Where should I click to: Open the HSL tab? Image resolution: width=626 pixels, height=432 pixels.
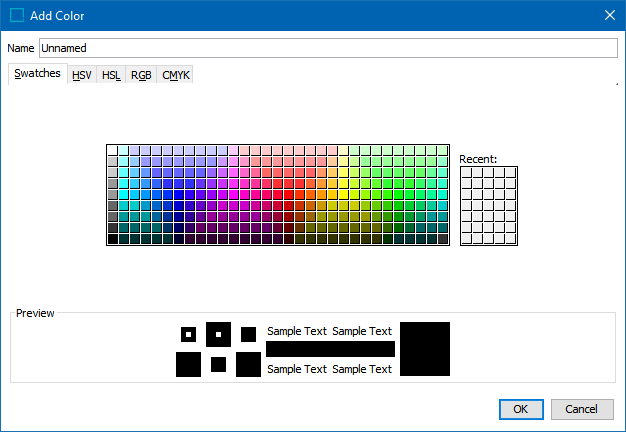pos(111,75)
